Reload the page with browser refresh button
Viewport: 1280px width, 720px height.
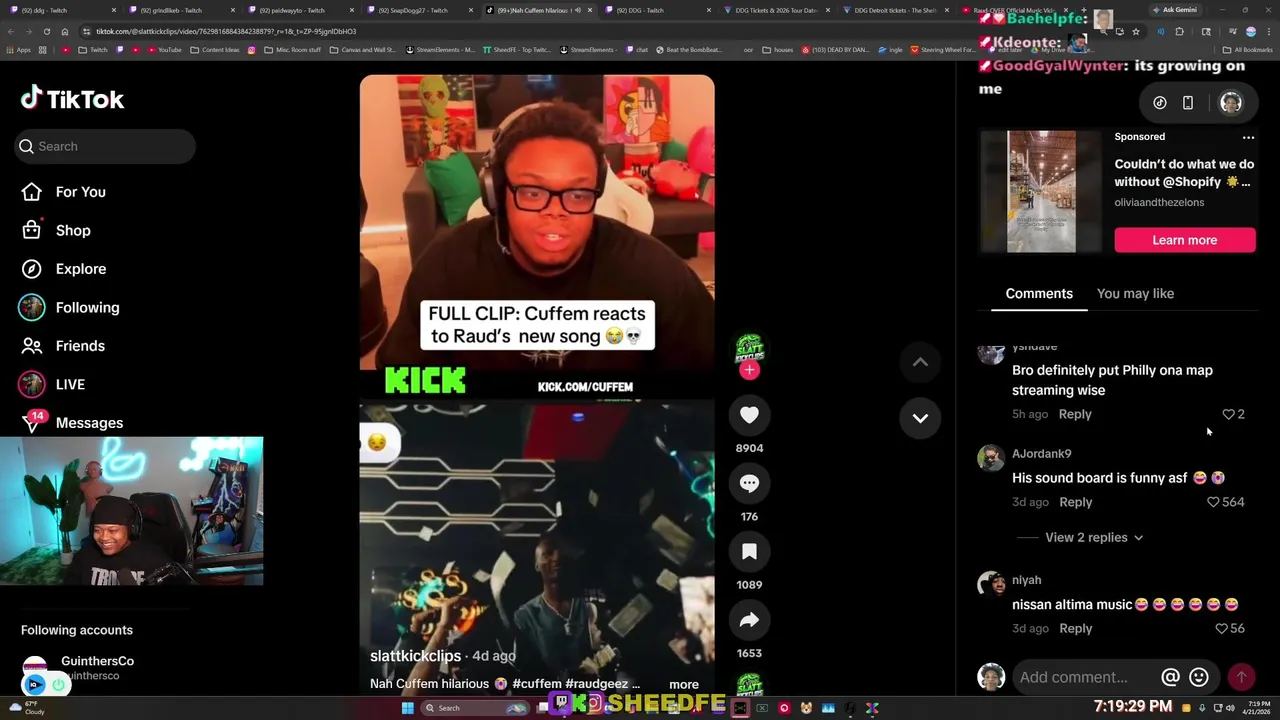click(x=47, y=31)
